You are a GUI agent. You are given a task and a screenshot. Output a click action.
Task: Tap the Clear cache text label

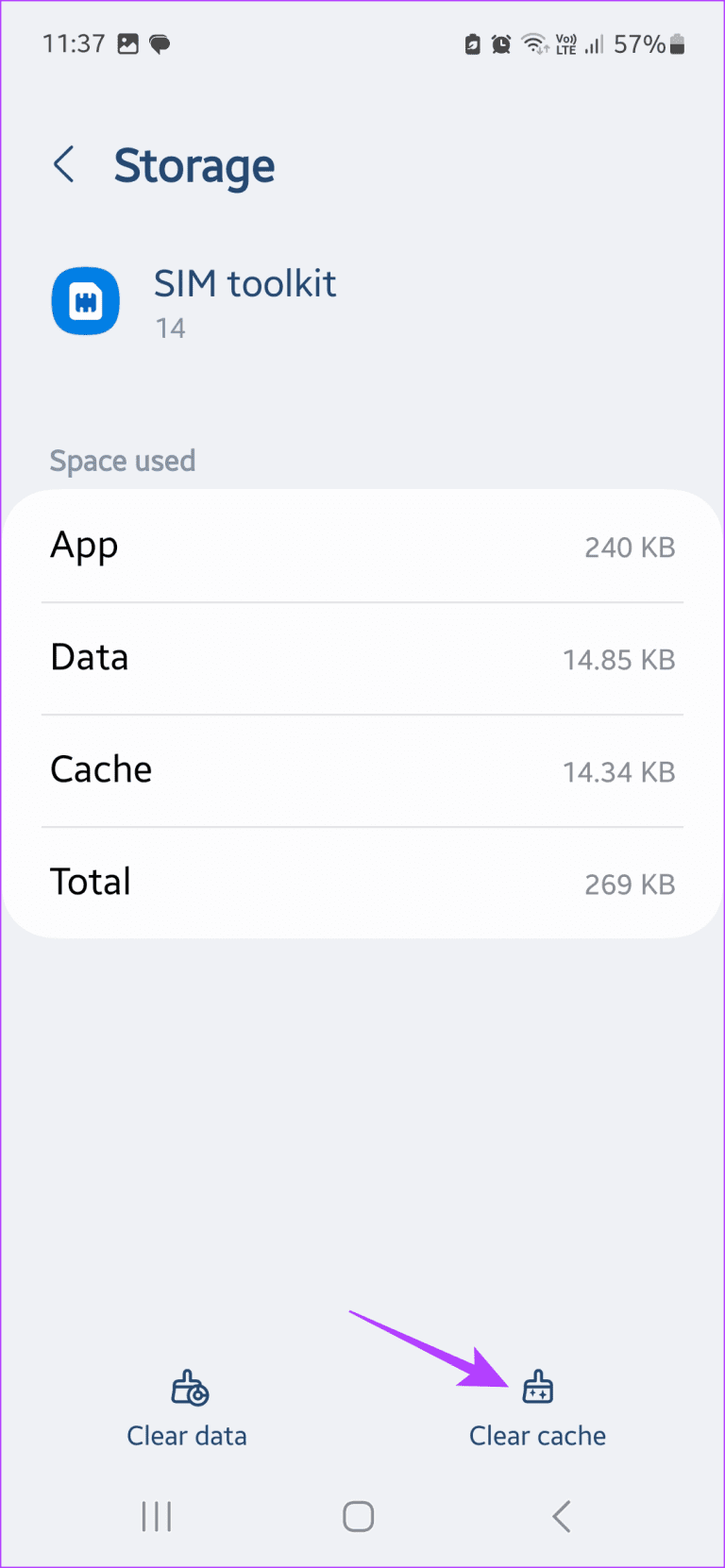tap(537, 1436)
